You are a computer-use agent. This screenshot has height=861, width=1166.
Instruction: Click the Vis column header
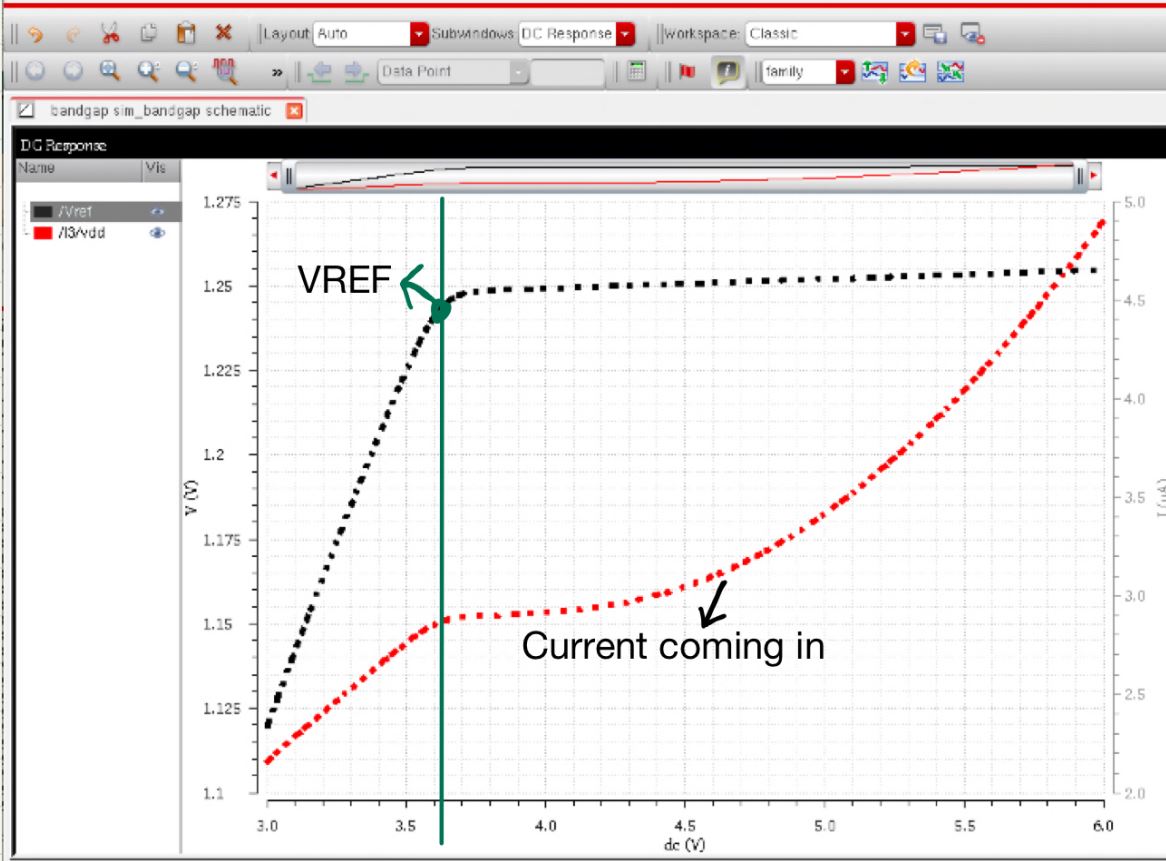tap(160, 169)
